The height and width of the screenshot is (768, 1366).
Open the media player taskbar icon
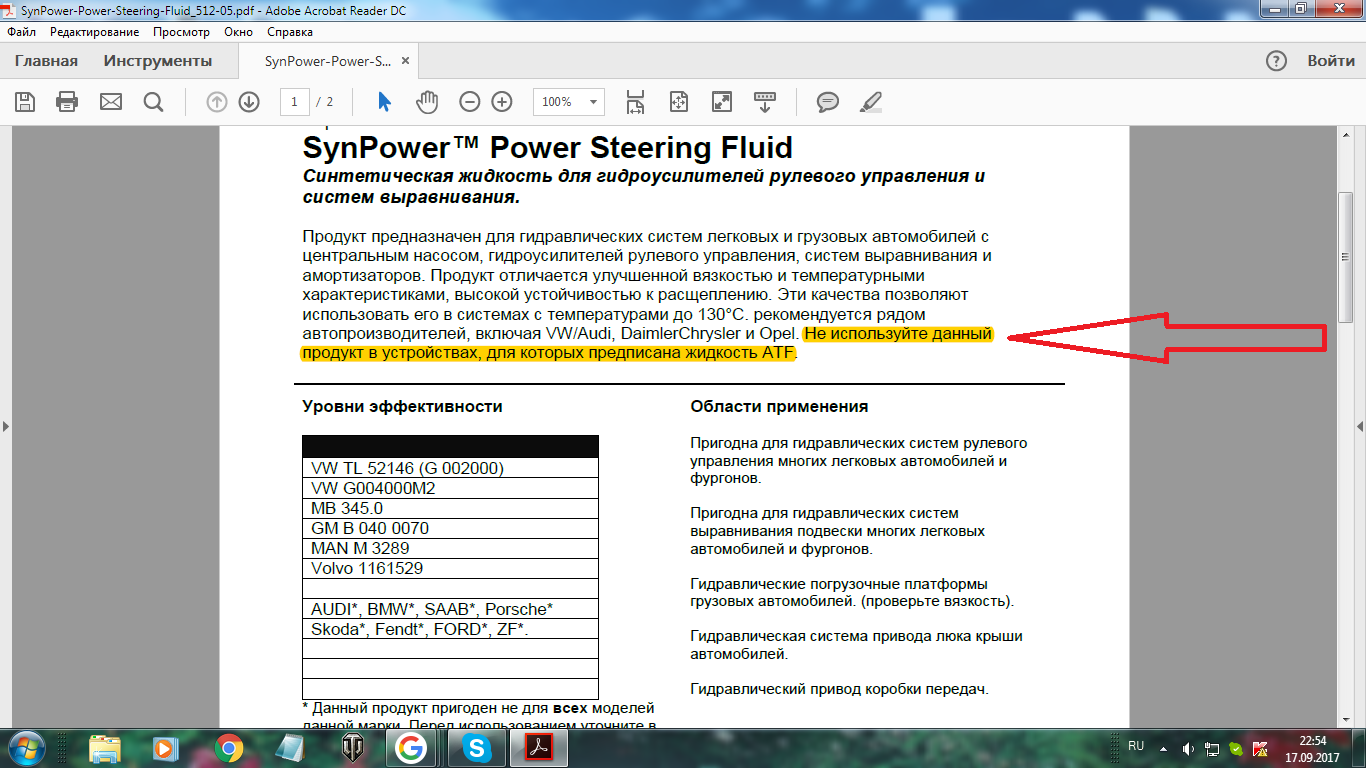(x=167, y=748)
